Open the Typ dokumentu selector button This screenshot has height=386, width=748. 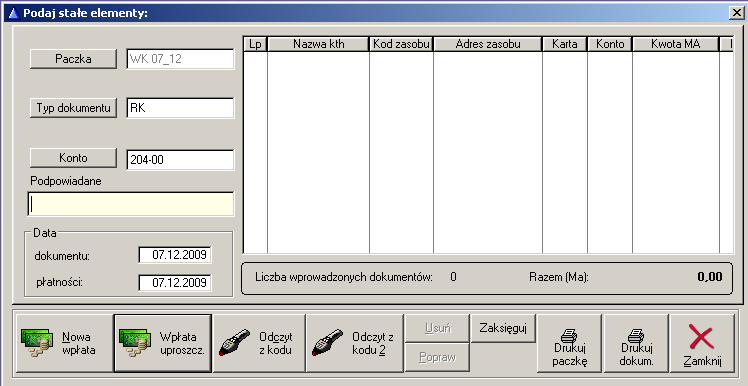[x=73, y=108]
